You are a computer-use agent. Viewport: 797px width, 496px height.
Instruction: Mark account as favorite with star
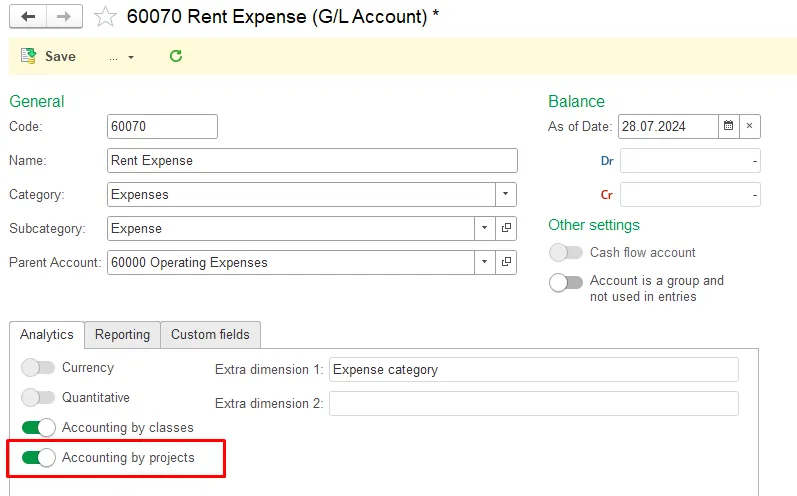(x=105, y=16)
